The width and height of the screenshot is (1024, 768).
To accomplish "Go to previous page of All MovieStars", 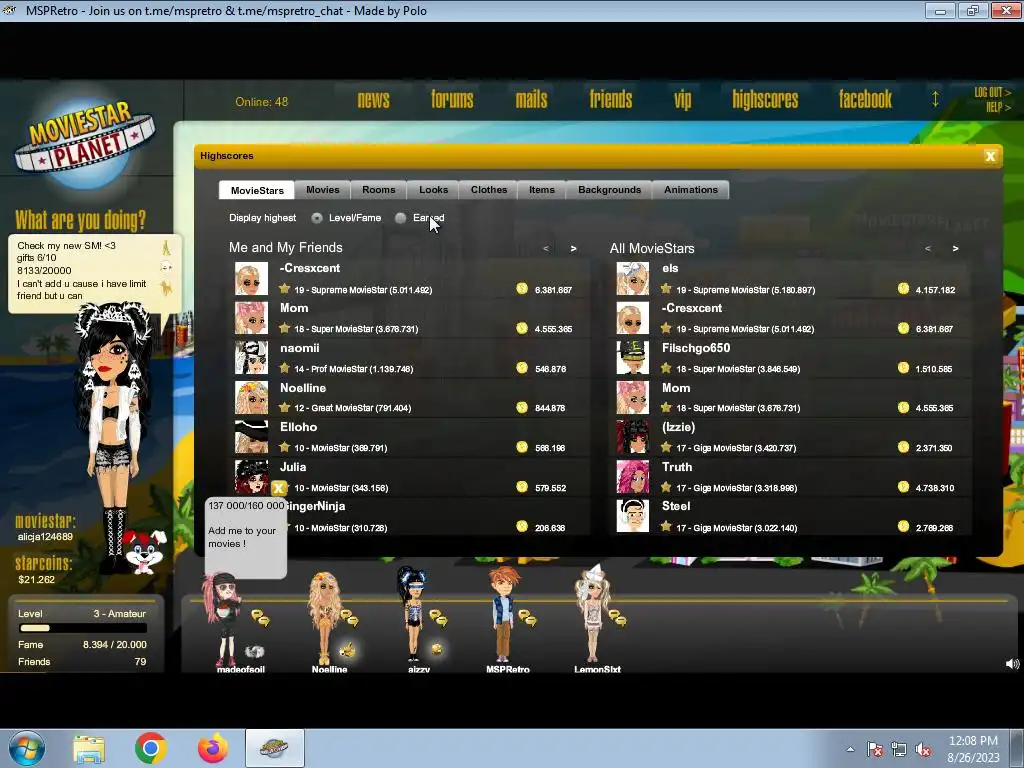I will [927, 248].
